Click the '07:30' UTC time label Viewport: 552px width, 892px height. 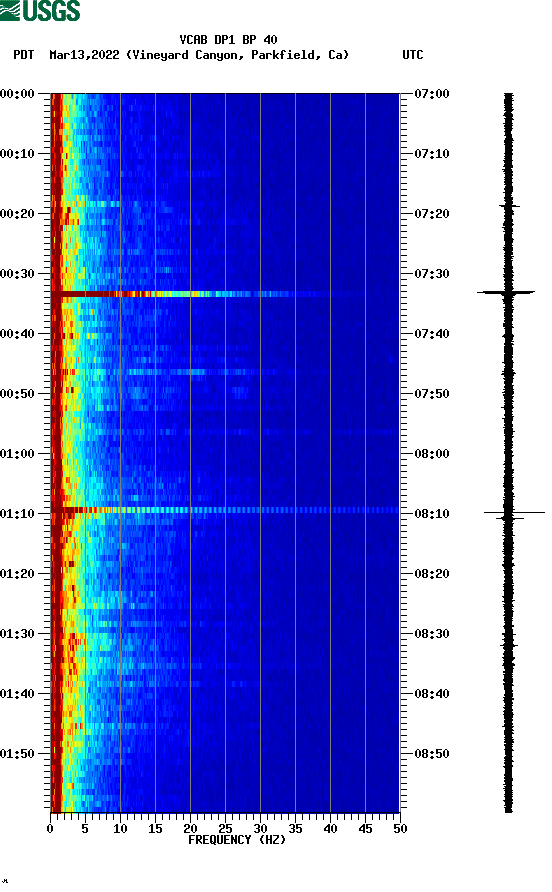[431, 274]
